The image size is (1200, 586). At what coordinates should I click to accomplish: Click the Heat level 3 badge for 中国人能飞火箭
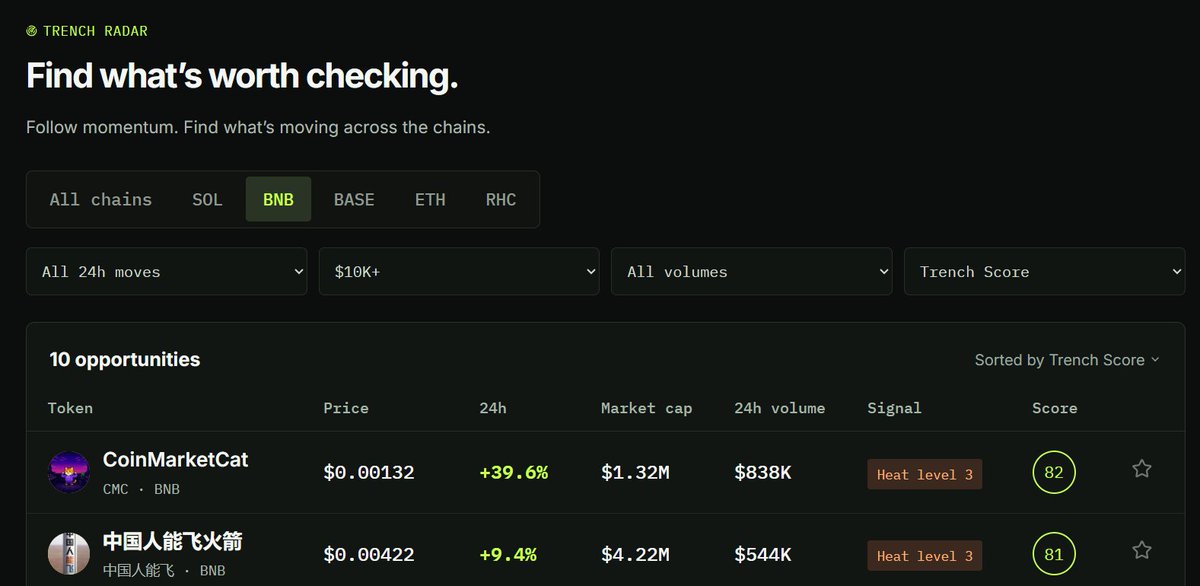924,555
